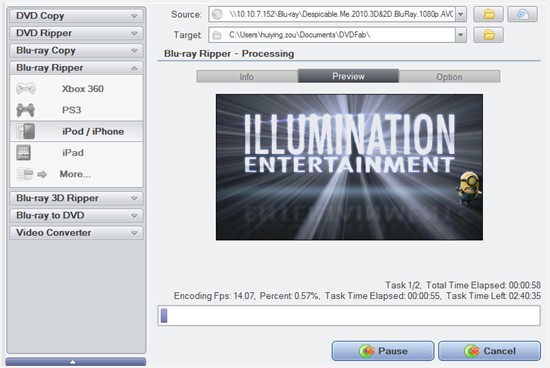Expand the DVD Copy section
This screenshot has height=368, width=550.
pyautogui.click(x=76, y=16)
